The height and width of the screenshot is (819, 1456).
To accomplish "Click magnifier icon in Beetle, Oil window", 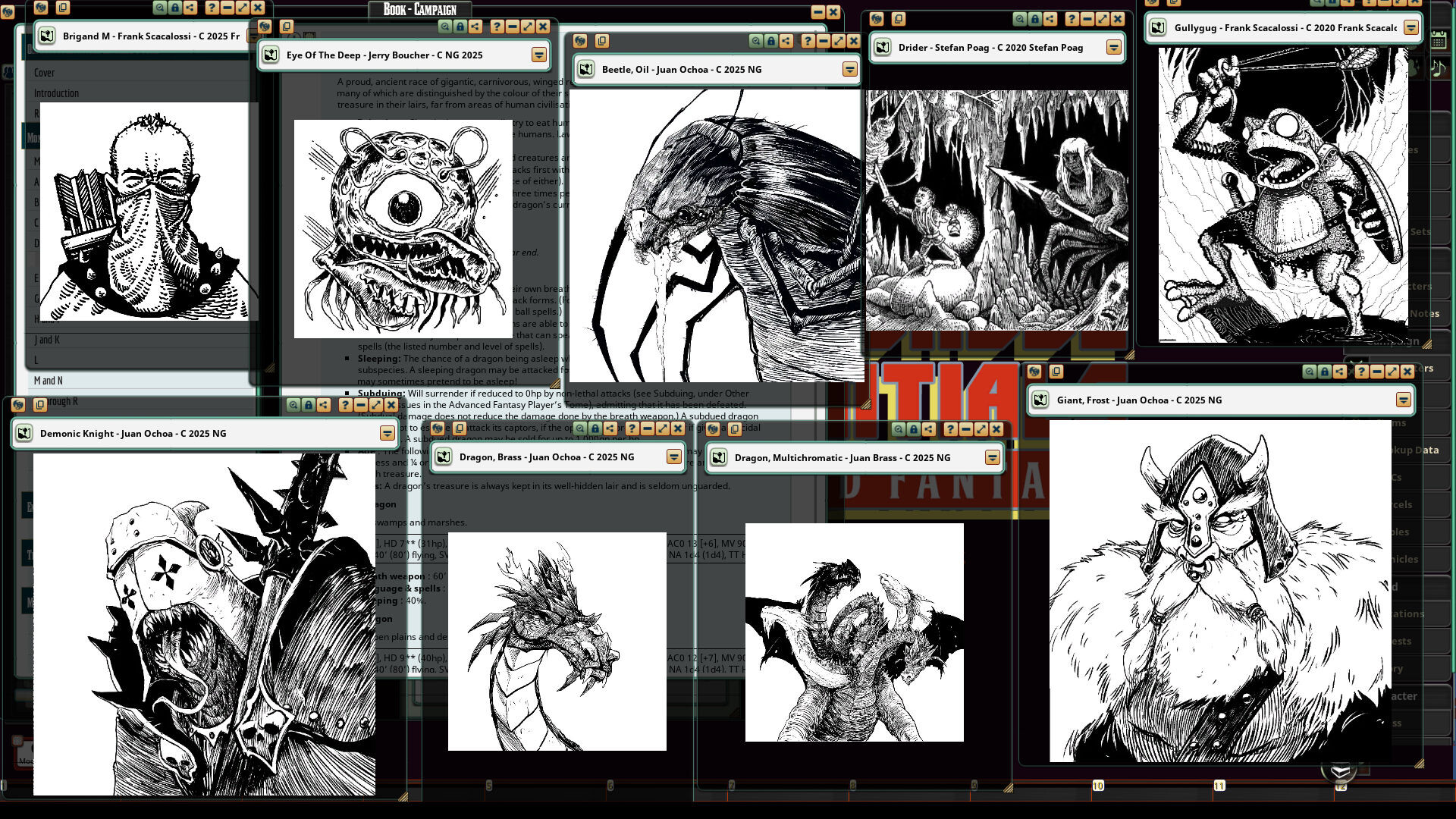I will click(755, 41).
